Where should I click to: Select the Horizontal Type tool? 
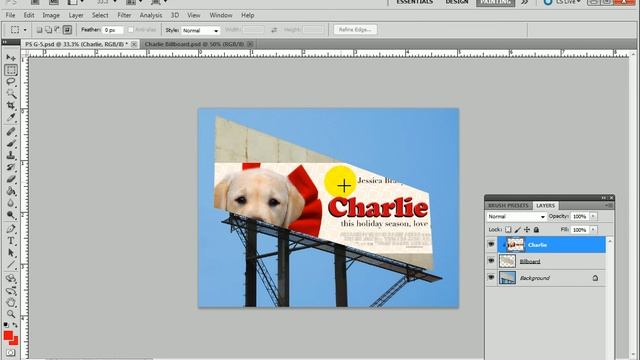click(x=11, y=241)
